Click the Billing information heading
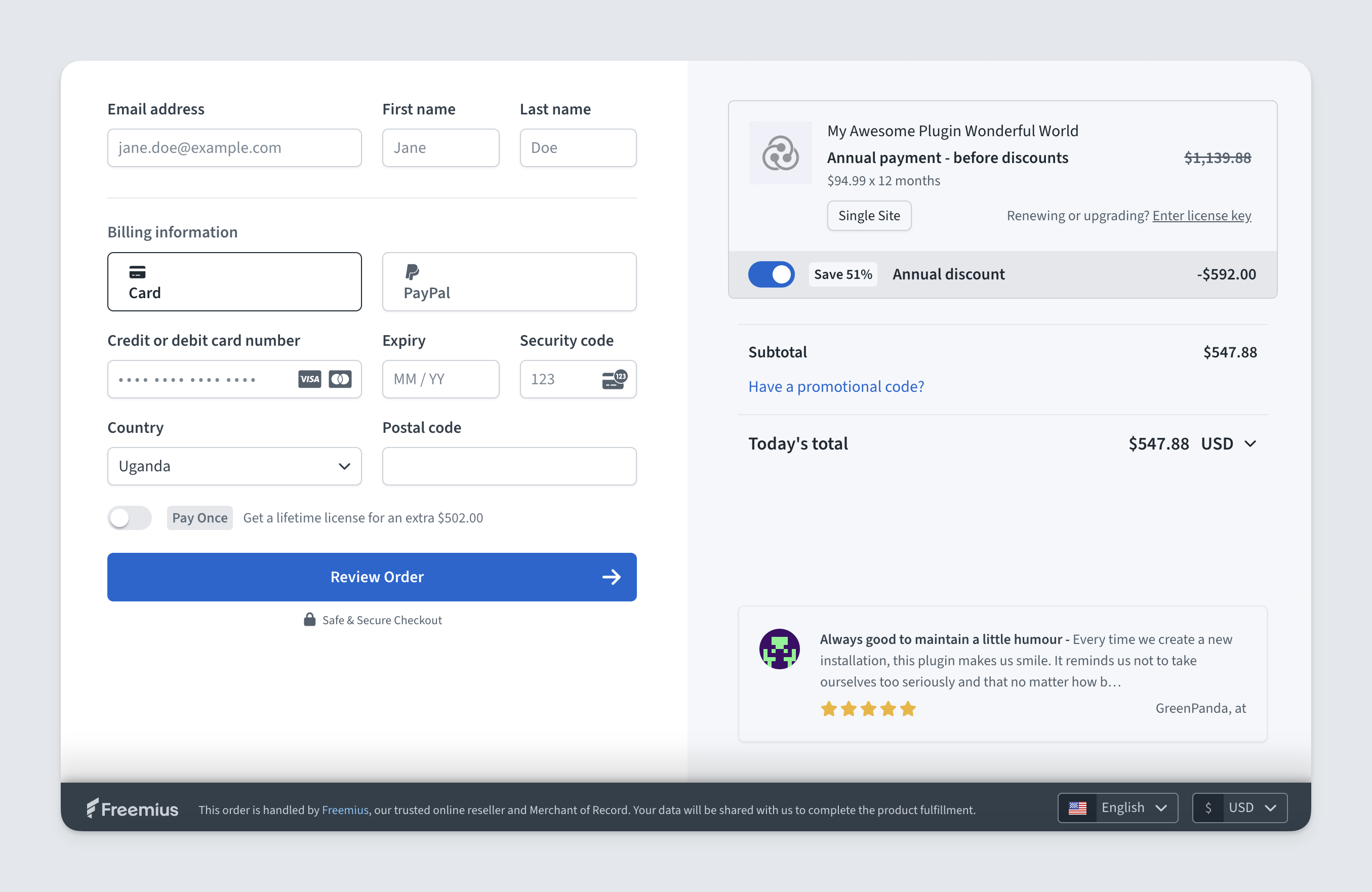The height and width of the screenshot is (892, 1372). tap(172, 232)
